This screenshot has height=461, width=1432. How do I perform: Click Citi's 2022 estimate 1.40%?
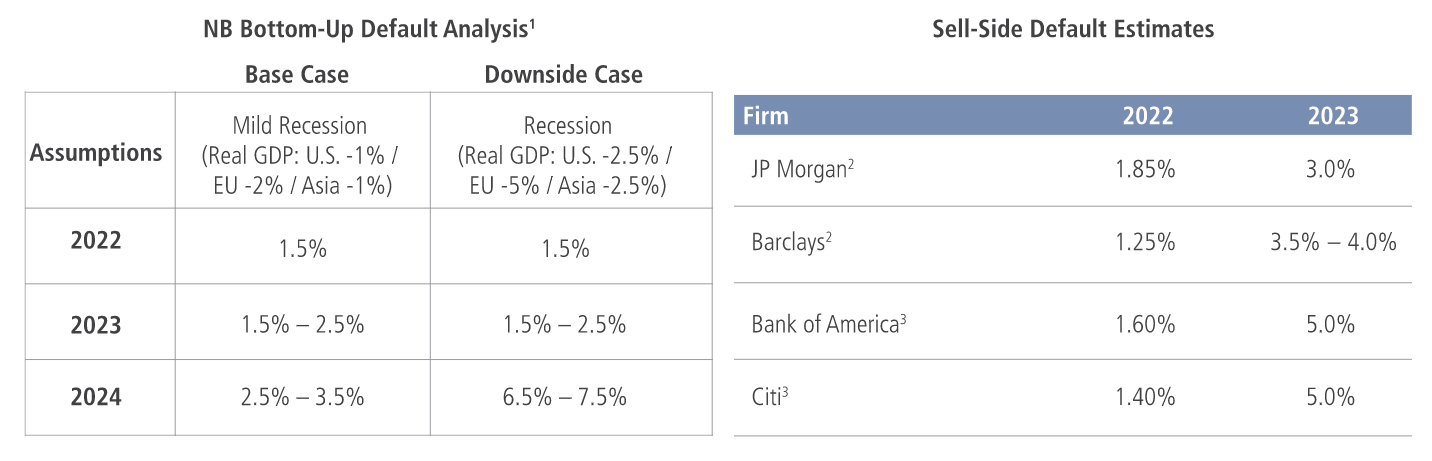(1146, 397)
